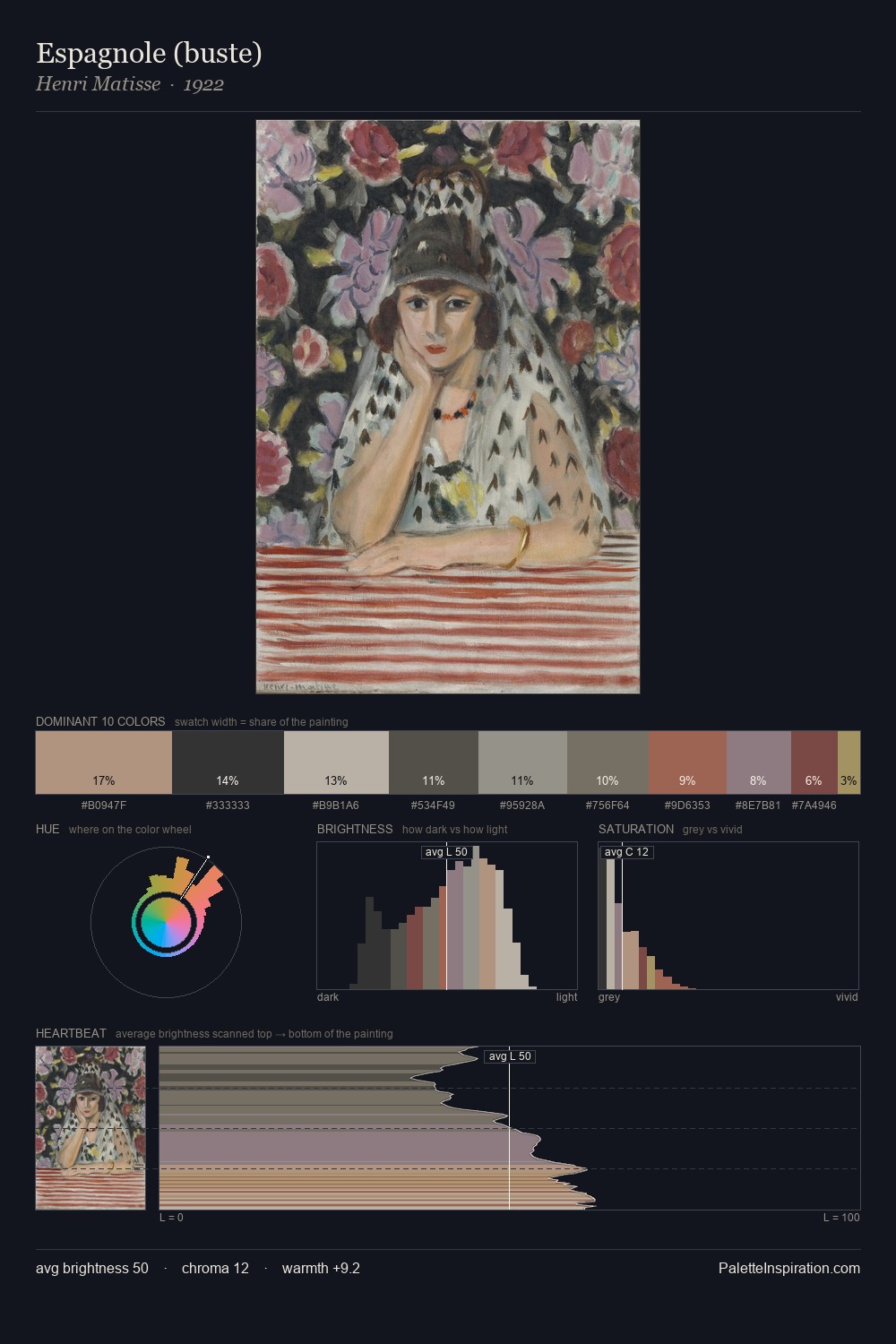Click footer stat 'avg brightness 50'

click(x=92, y=1269)
